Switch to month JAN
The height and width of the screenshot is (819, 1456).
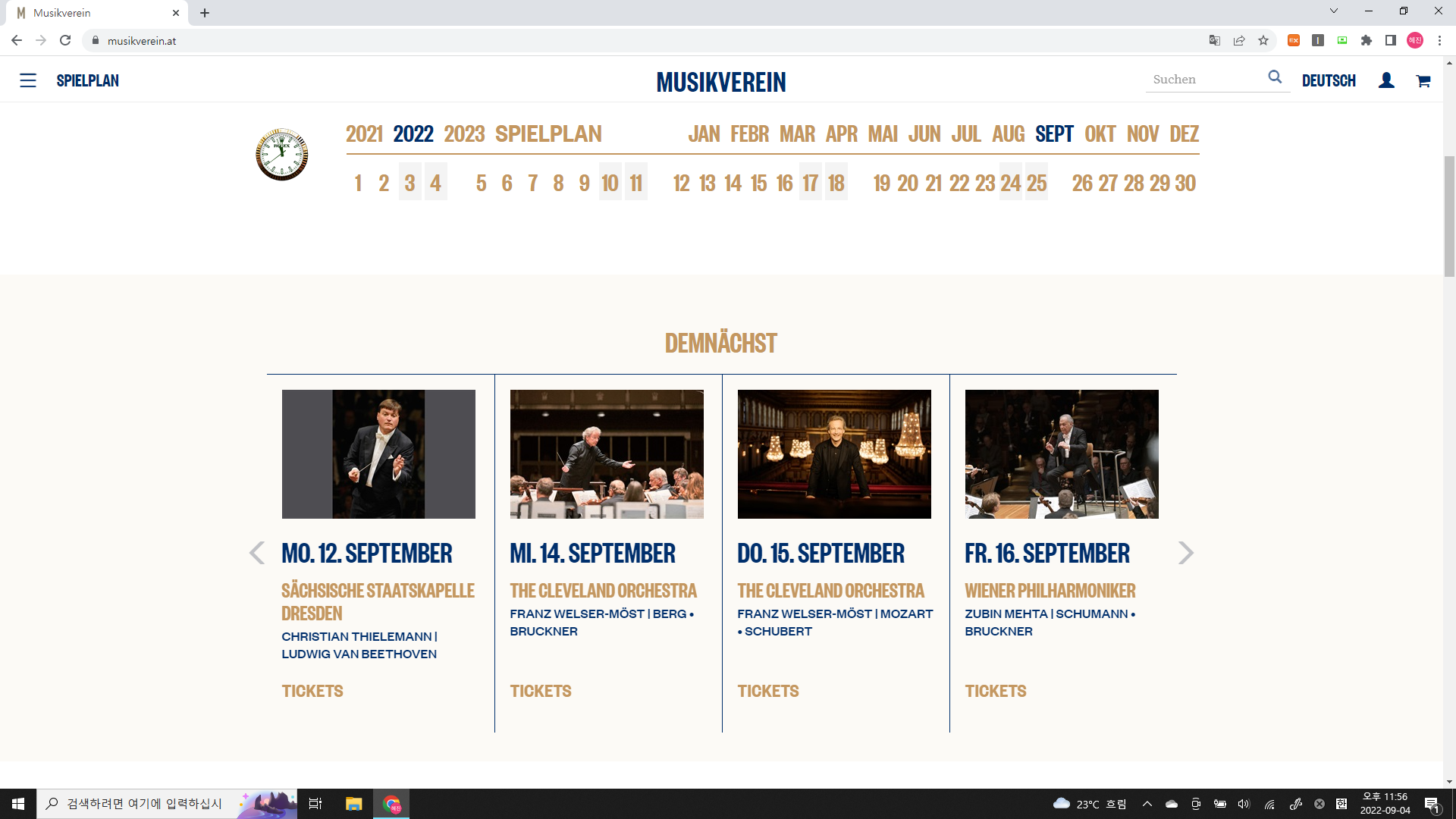(704, 134)
